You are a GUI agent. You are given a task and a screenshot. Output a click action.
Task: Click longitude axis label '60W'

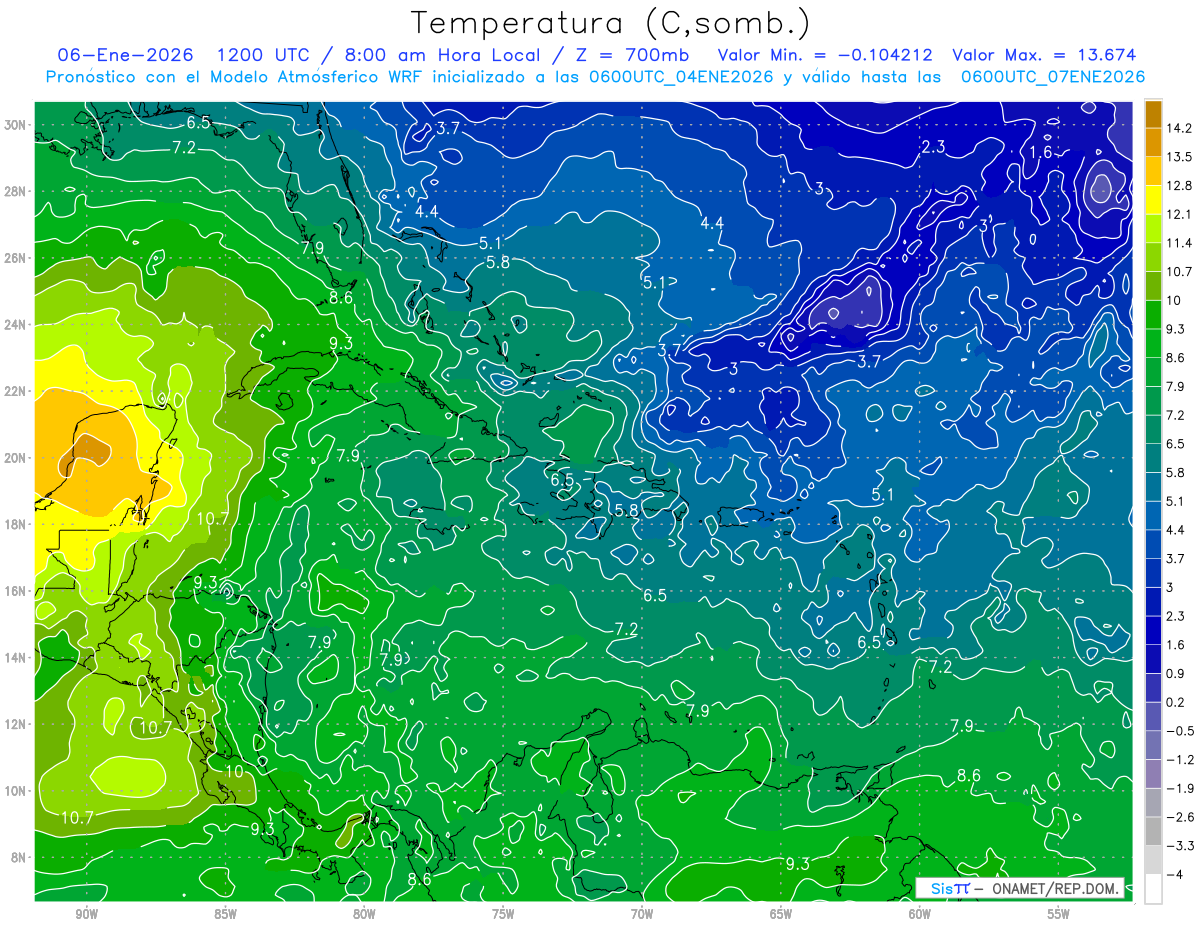(x=920, y=915)
